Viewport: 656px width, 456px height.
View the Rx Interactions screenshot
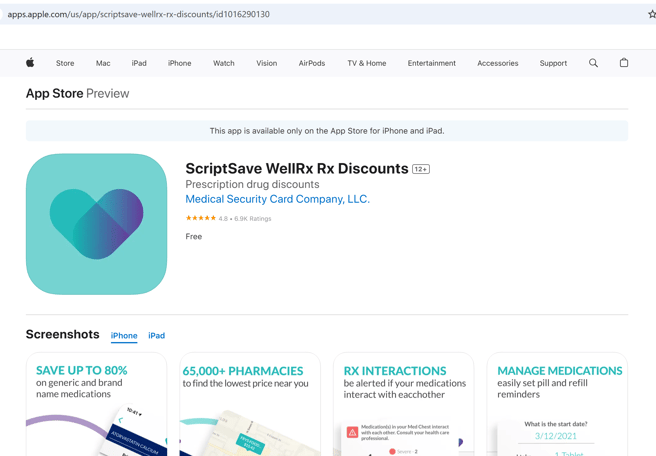[404, 405]
